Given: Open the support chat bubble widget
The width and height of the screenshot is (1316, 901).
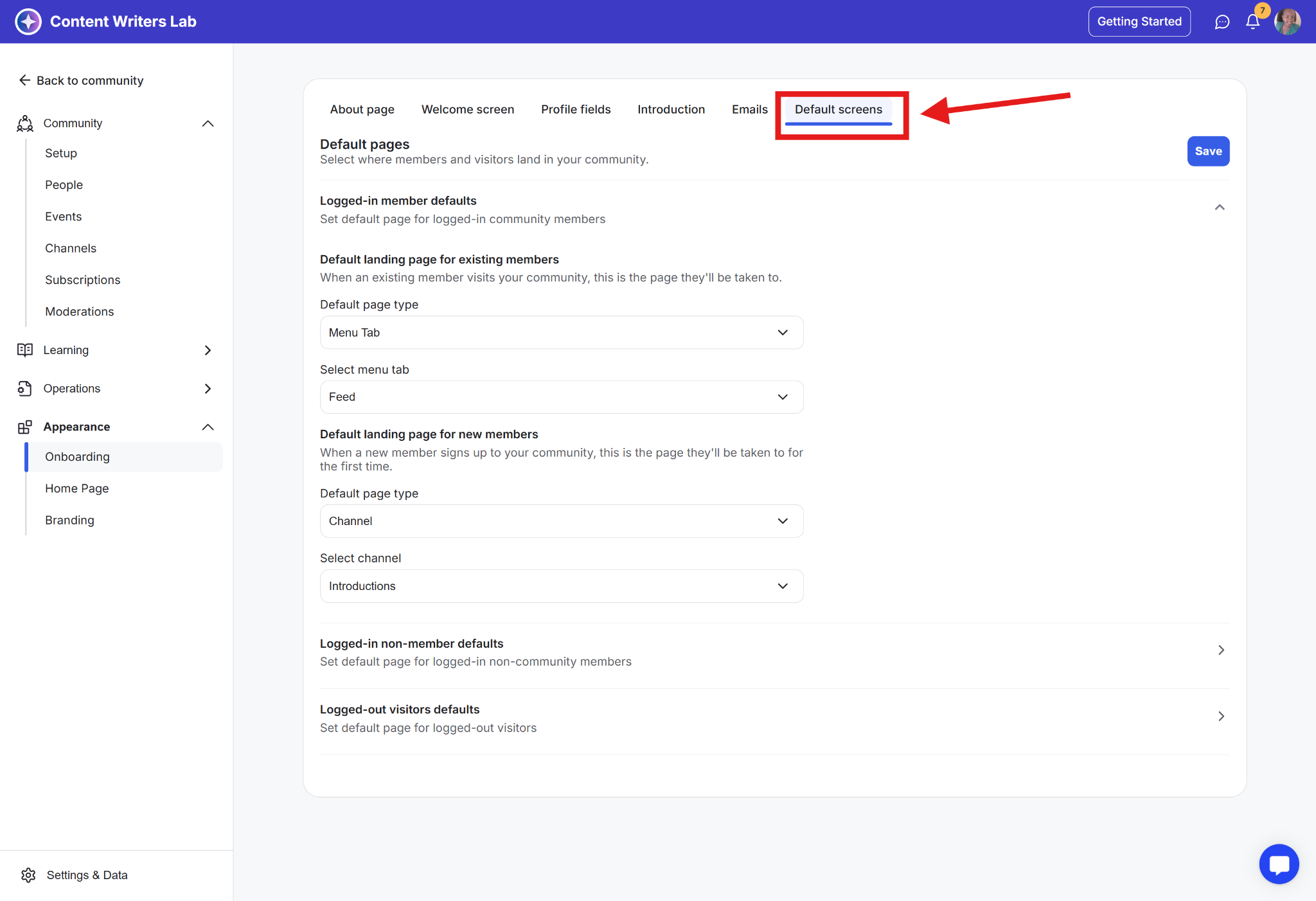Looking at the screenshot, I should pos(1279,864).
